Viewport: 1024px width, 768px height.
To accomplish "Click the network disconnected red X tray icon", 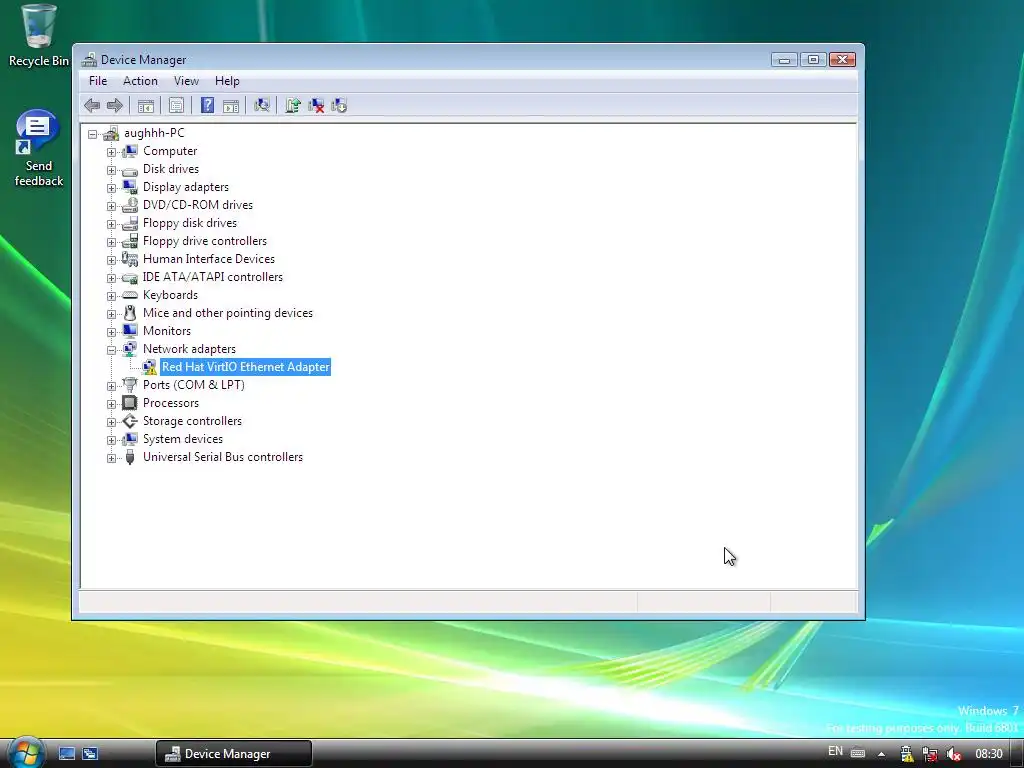I will pos(930,754).
